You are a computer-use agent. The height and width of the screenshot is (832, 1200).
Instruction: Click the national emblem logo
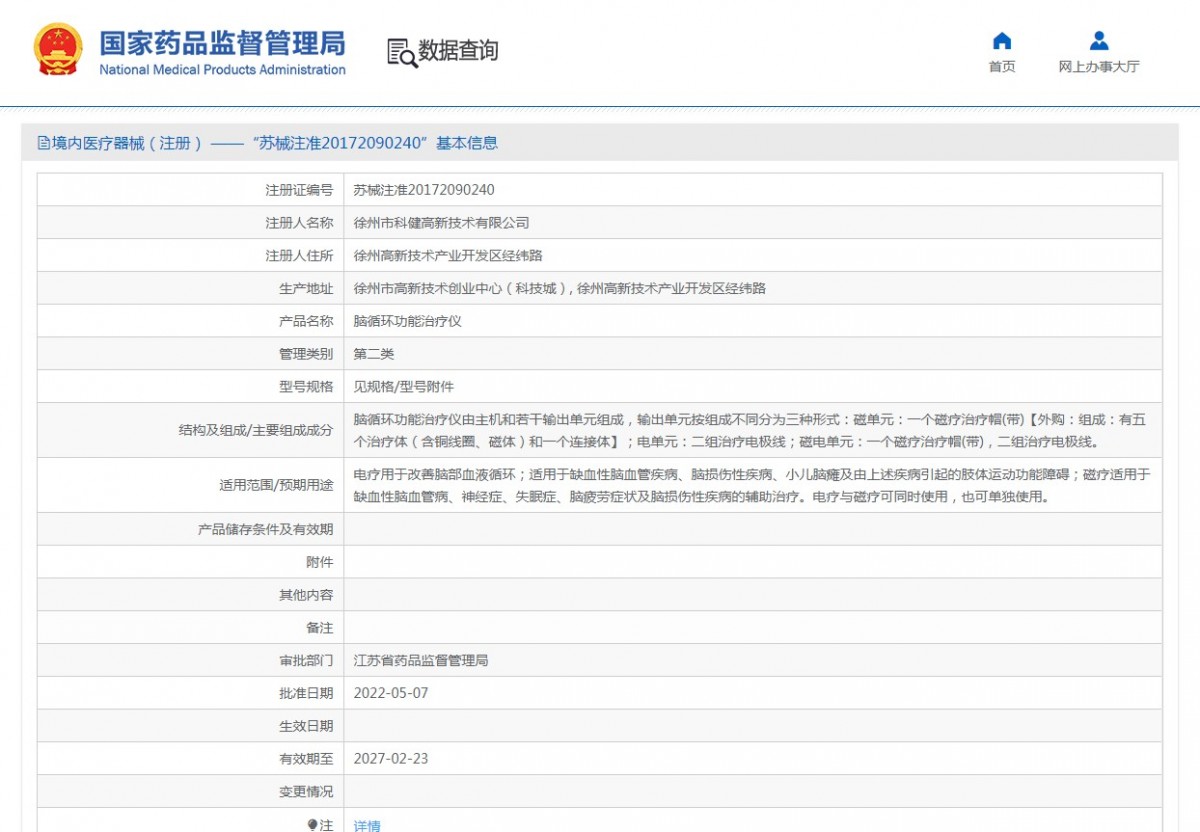click(59, 50)
